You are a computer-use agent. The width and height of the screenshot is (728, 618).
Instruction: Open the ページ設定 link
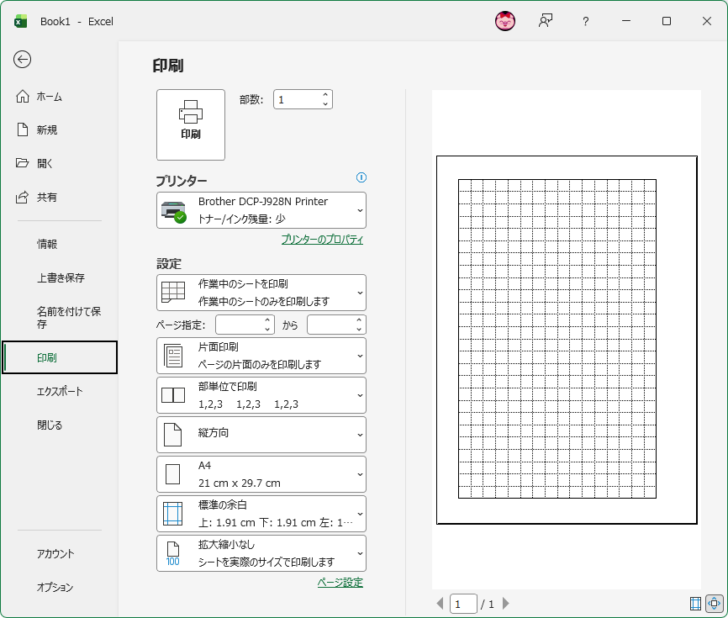click(340, 582)
